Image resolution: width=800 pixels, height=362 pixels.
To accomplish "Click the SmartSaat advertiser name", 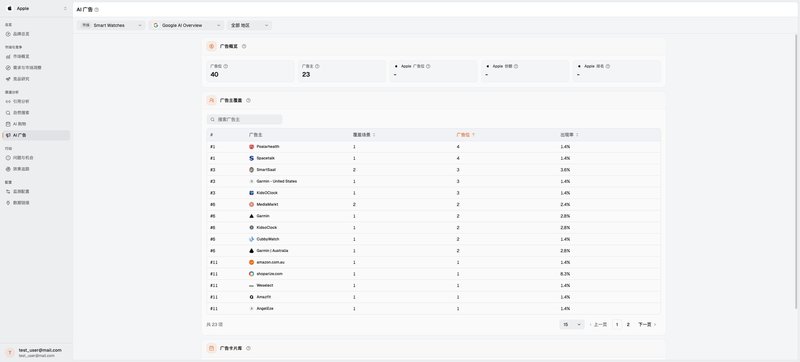I will 266,170.
